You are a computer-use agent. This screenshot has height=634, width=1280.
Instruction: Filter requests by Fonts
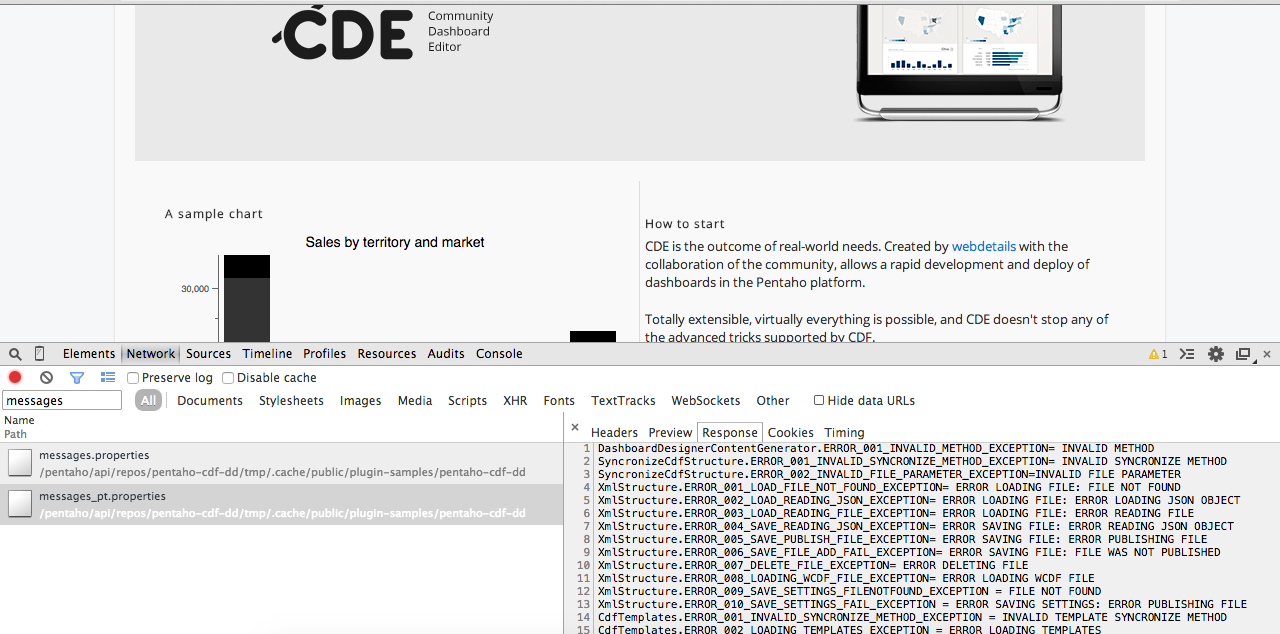(559, 401)
